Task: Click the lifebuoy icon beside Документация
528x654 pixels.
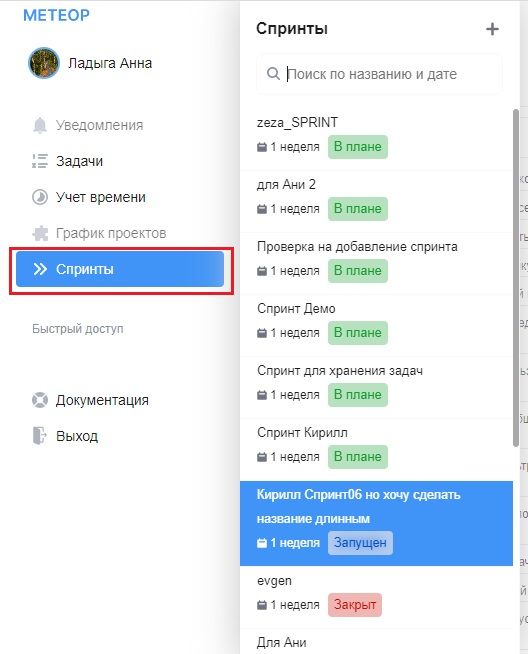Action: point(40,400)
